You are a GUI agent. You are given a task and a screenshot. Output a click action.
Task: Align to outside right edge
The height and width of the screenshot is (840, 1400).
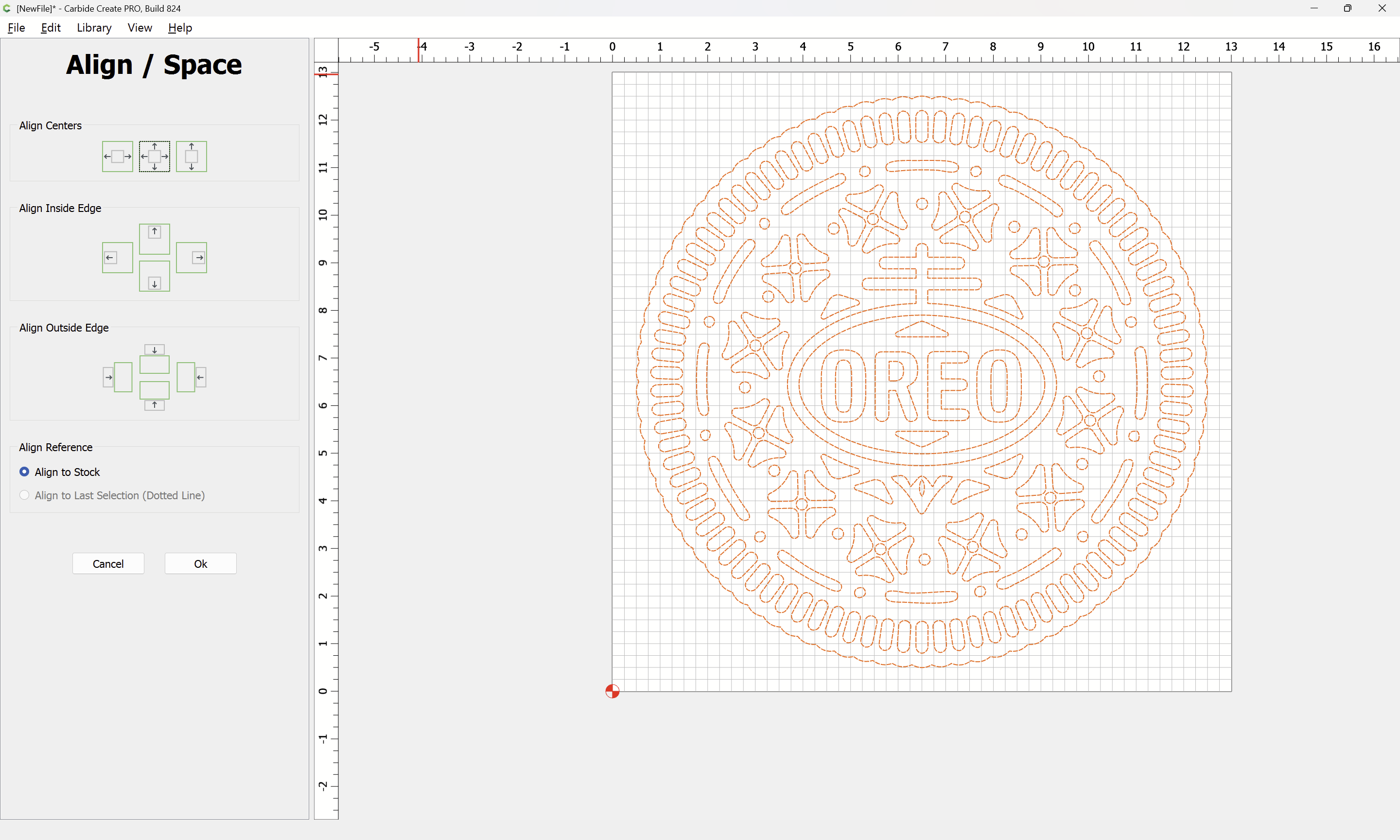pos(191,377)
